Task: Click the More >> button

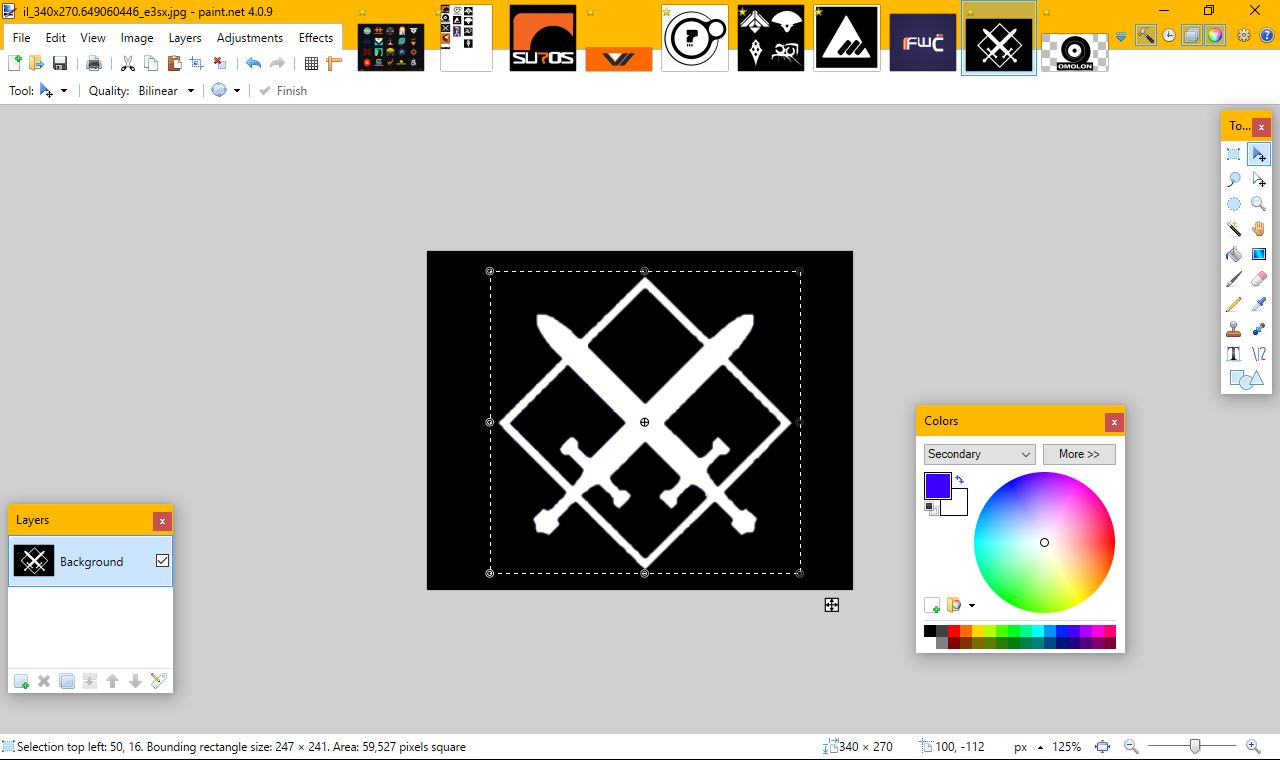Action: click(x=1079, y=454)
